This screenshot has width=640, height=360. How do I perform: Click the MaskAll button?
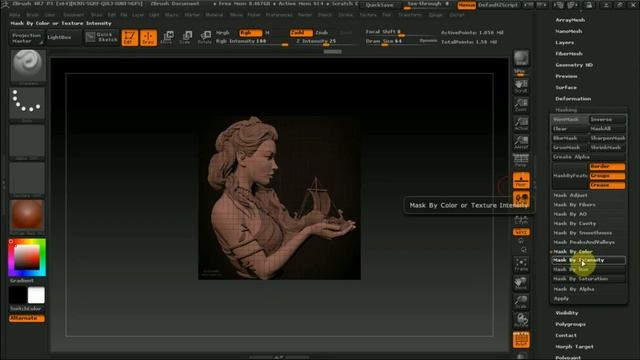coord(607,129)
